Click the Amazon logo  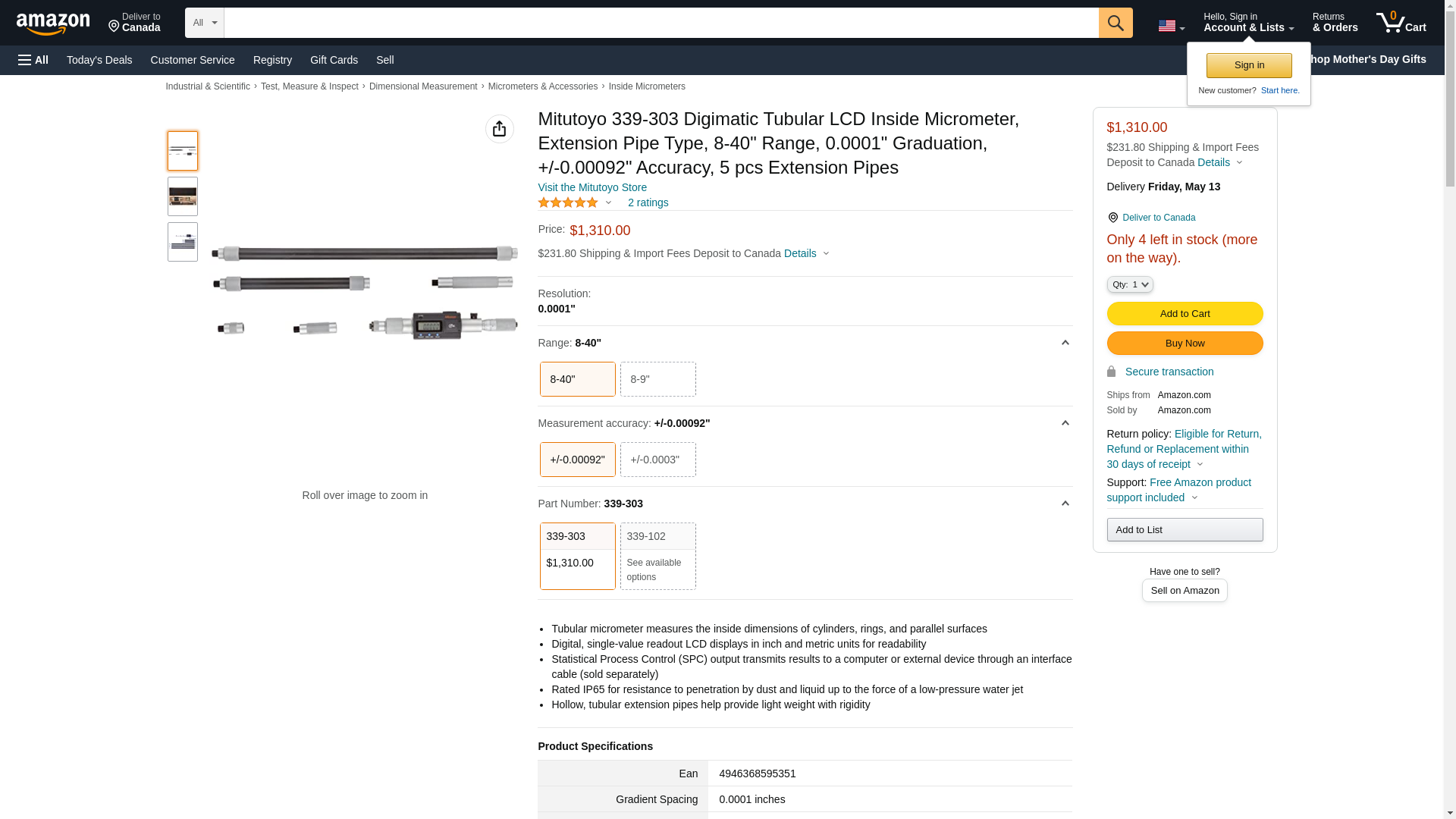53,24
